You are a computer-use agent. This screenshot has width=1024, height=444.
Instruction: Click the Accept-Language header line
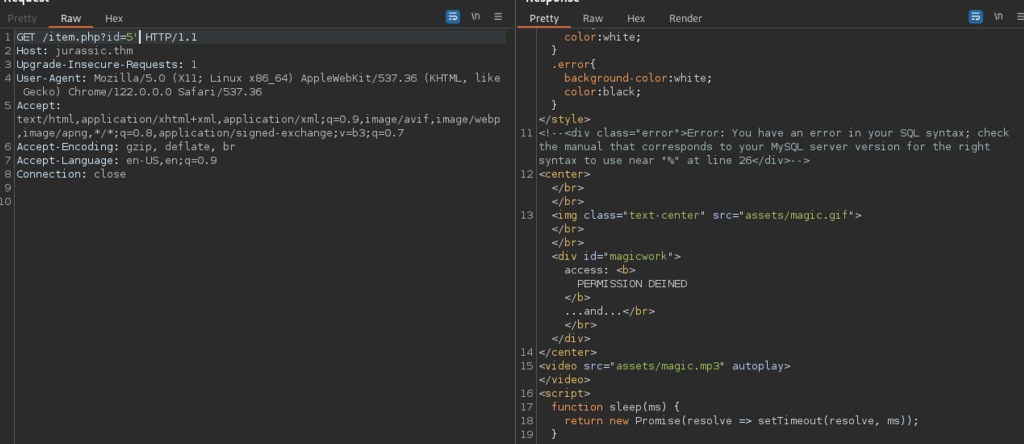[x=117, y=160]
